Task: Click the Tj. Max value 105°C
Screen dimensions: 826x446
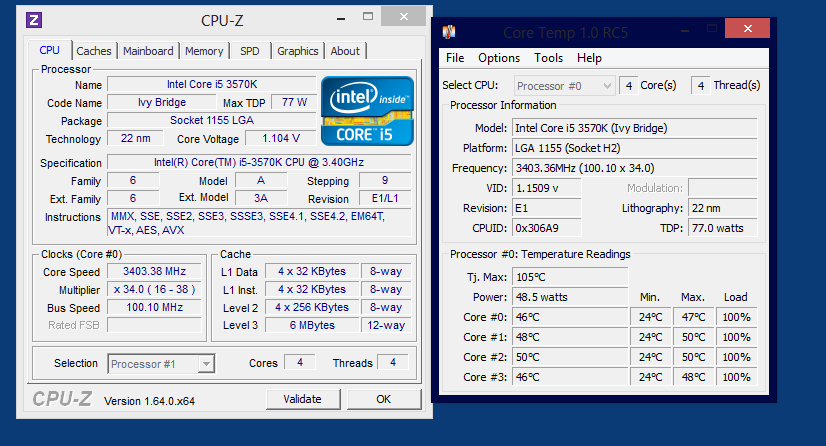Action: click(571, 277)
